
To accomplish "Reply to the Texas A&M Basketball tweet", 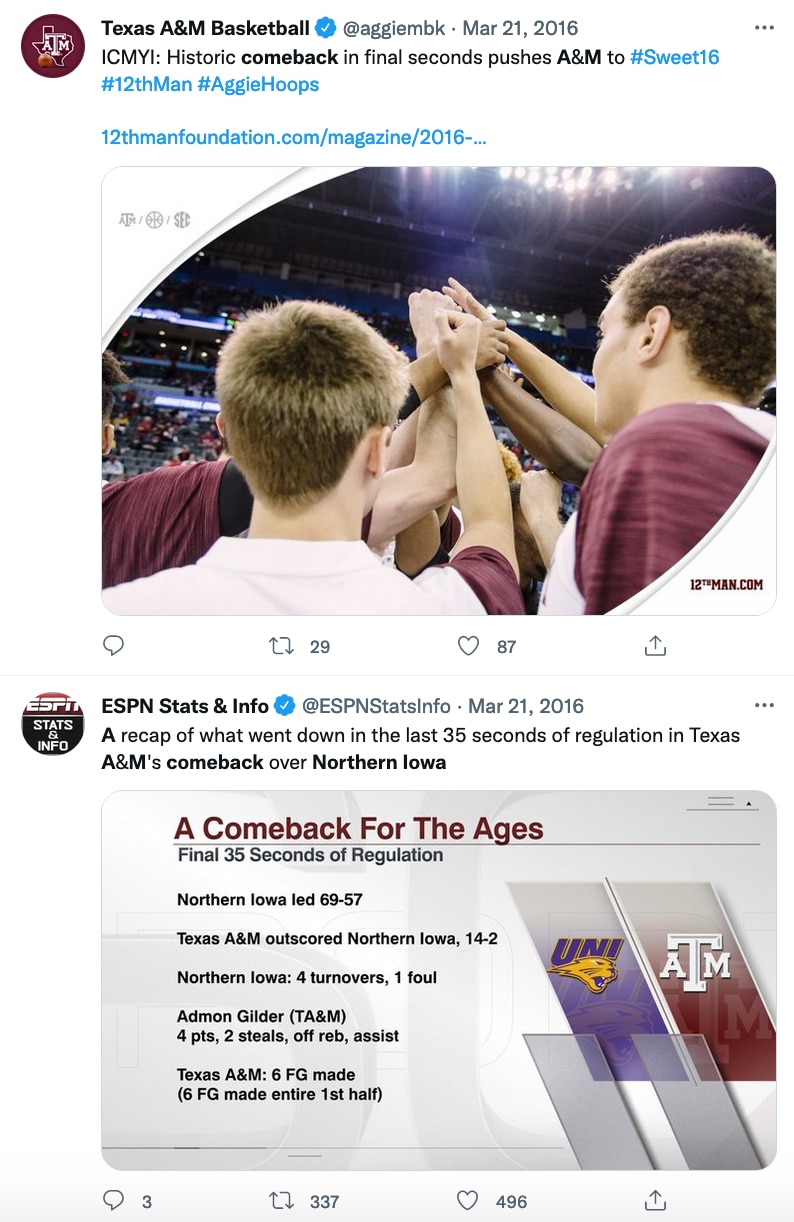I will (x=114, y=646).
